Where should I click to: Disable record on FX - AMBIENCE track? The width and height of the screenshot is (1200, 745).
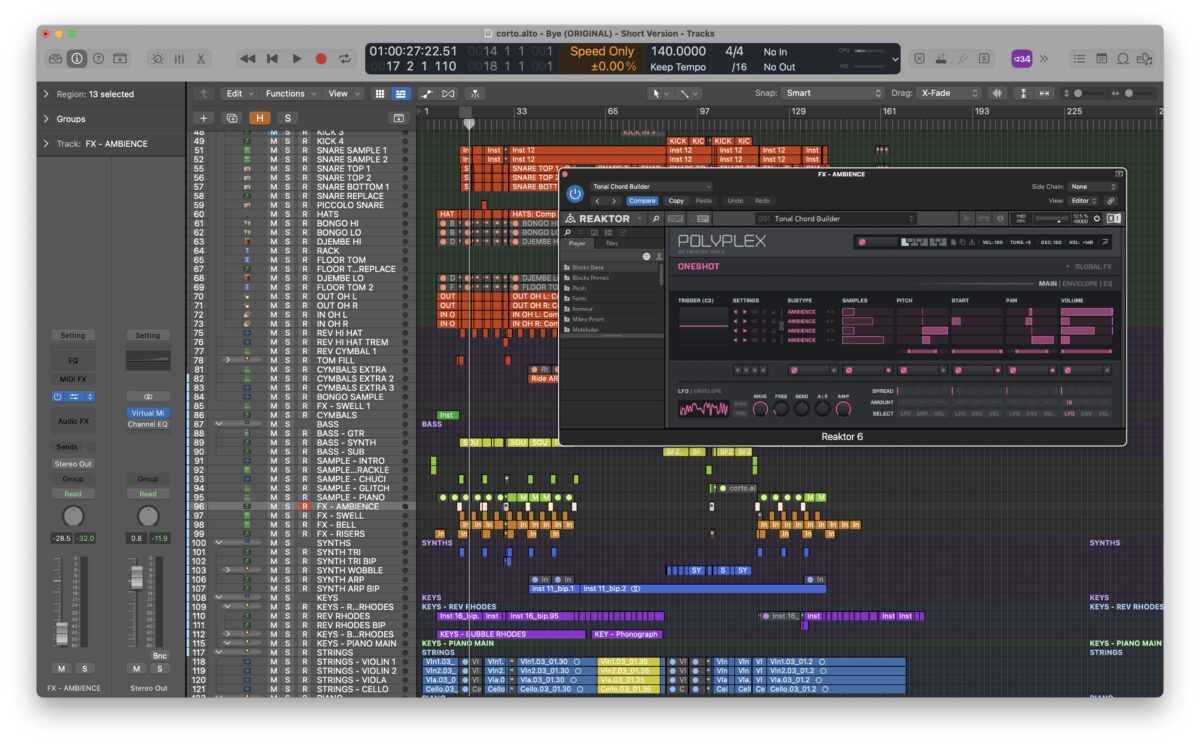point(304,507)
